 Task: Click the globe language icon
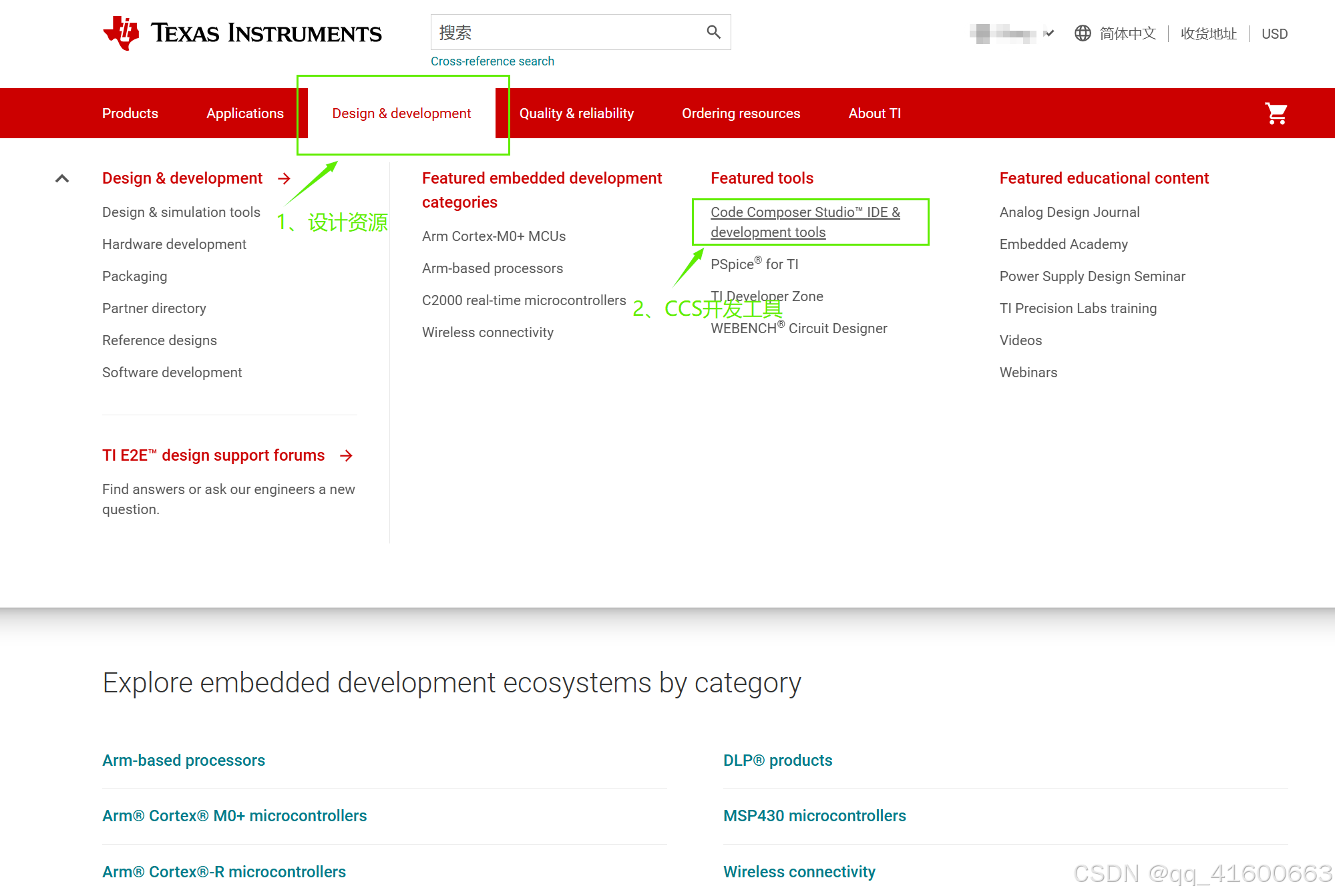(1083, 33)
